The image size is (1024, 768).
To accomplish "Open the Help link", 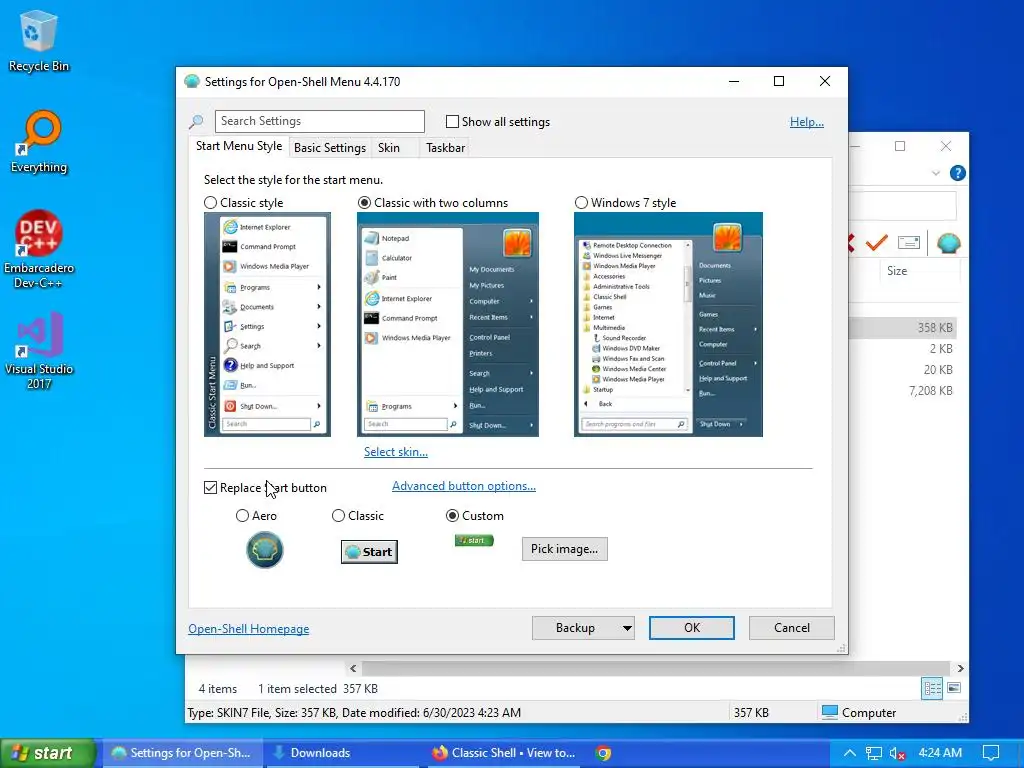I will coord(807,121).
